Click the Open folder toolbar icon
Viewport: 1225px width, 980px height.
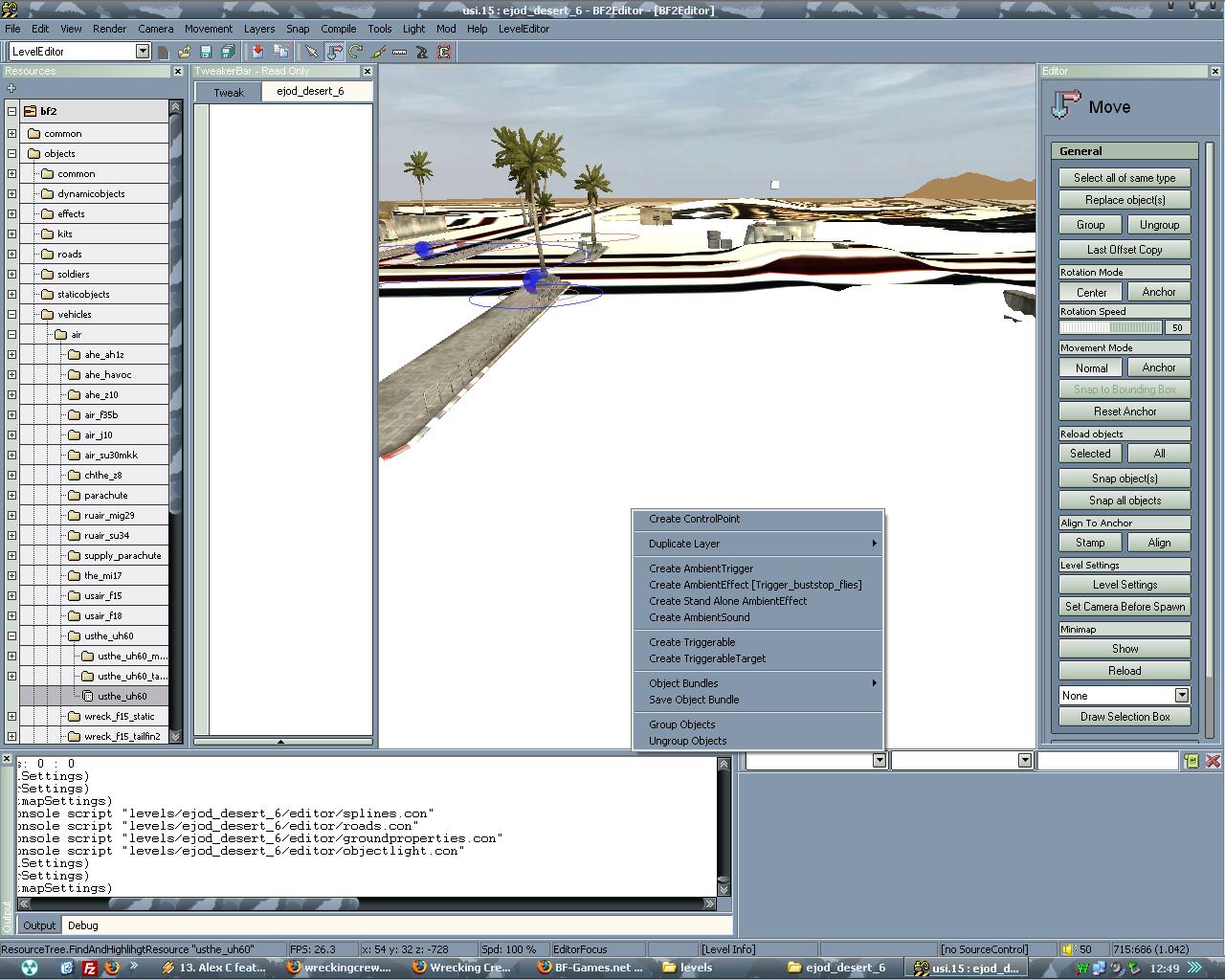pos(184,52)
